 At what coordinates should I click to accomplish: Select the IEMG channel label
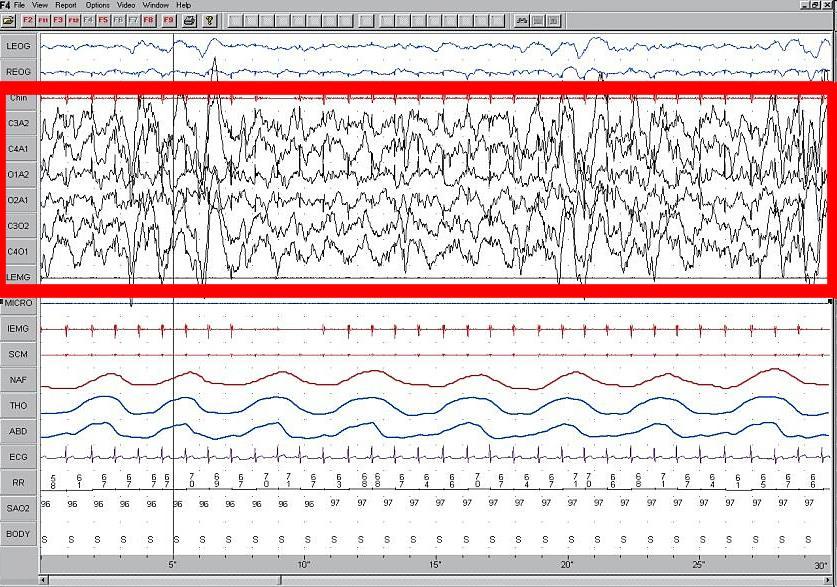pyautogui.click(x=18, y=329)
